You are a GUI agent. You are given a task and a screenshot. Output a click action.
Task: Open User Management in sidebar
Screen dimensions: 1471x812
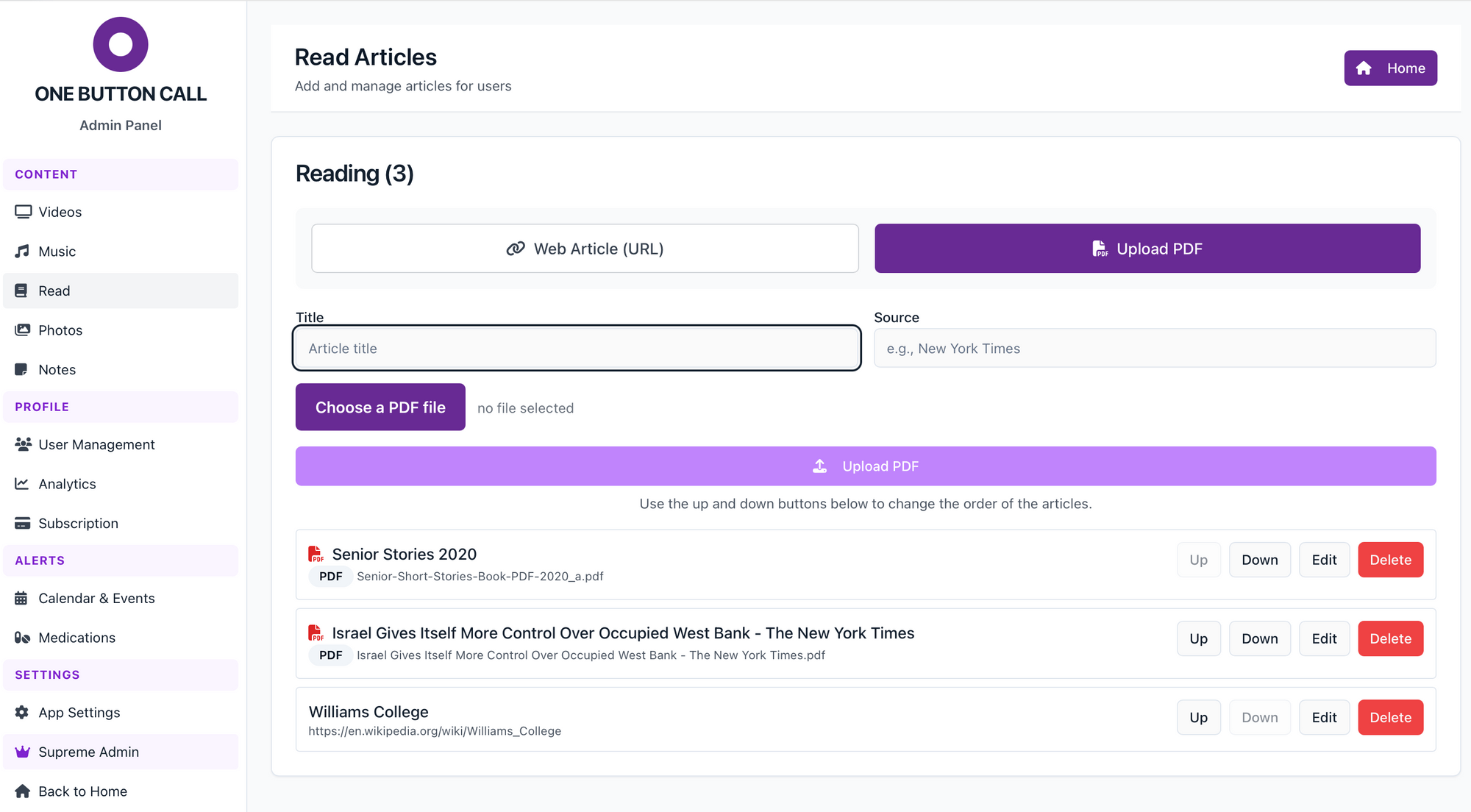[96, 445]
